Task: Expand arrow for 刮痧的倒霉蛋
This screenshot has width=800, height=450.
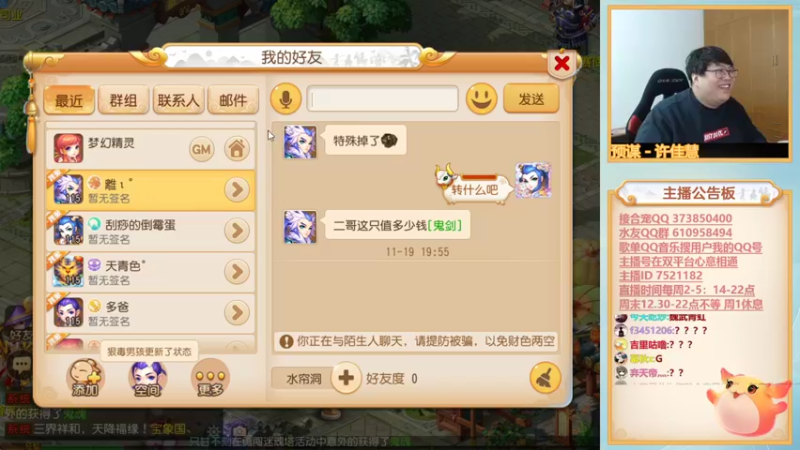Action: pyautogui.click(x=237, y=231)
